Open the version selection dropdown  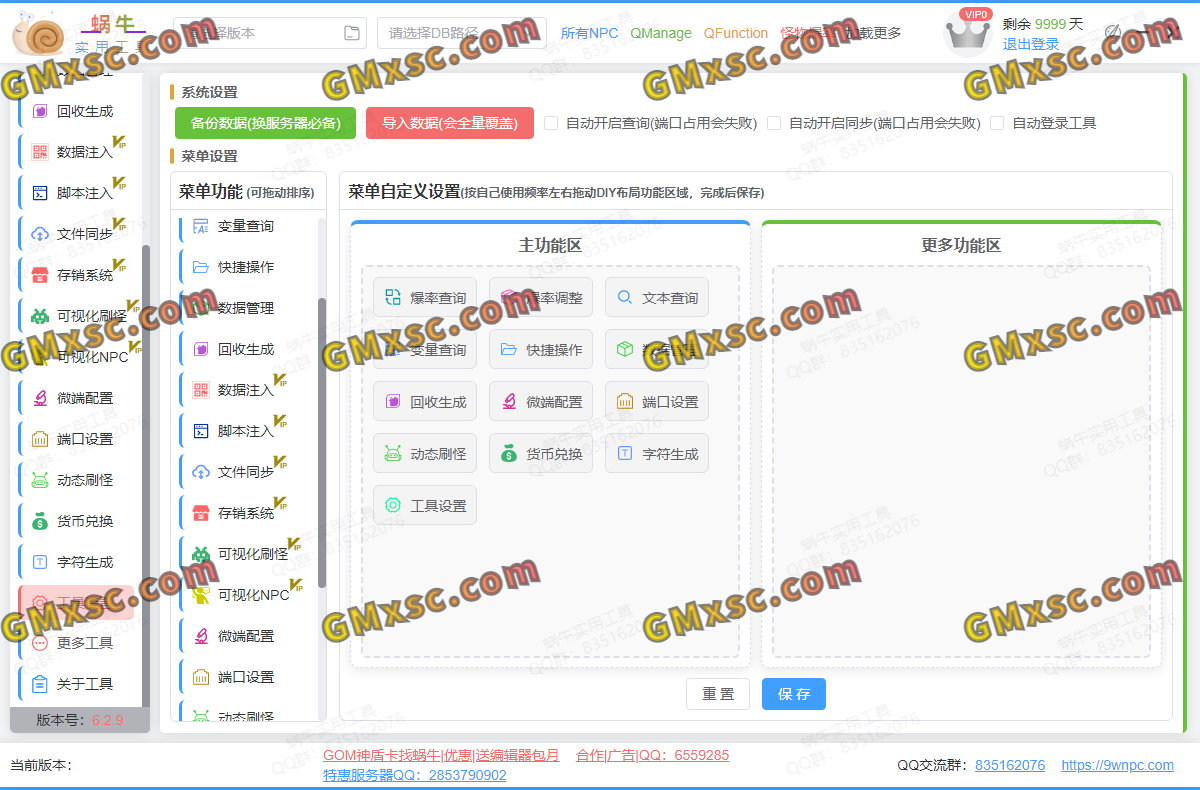pos(270,33)
